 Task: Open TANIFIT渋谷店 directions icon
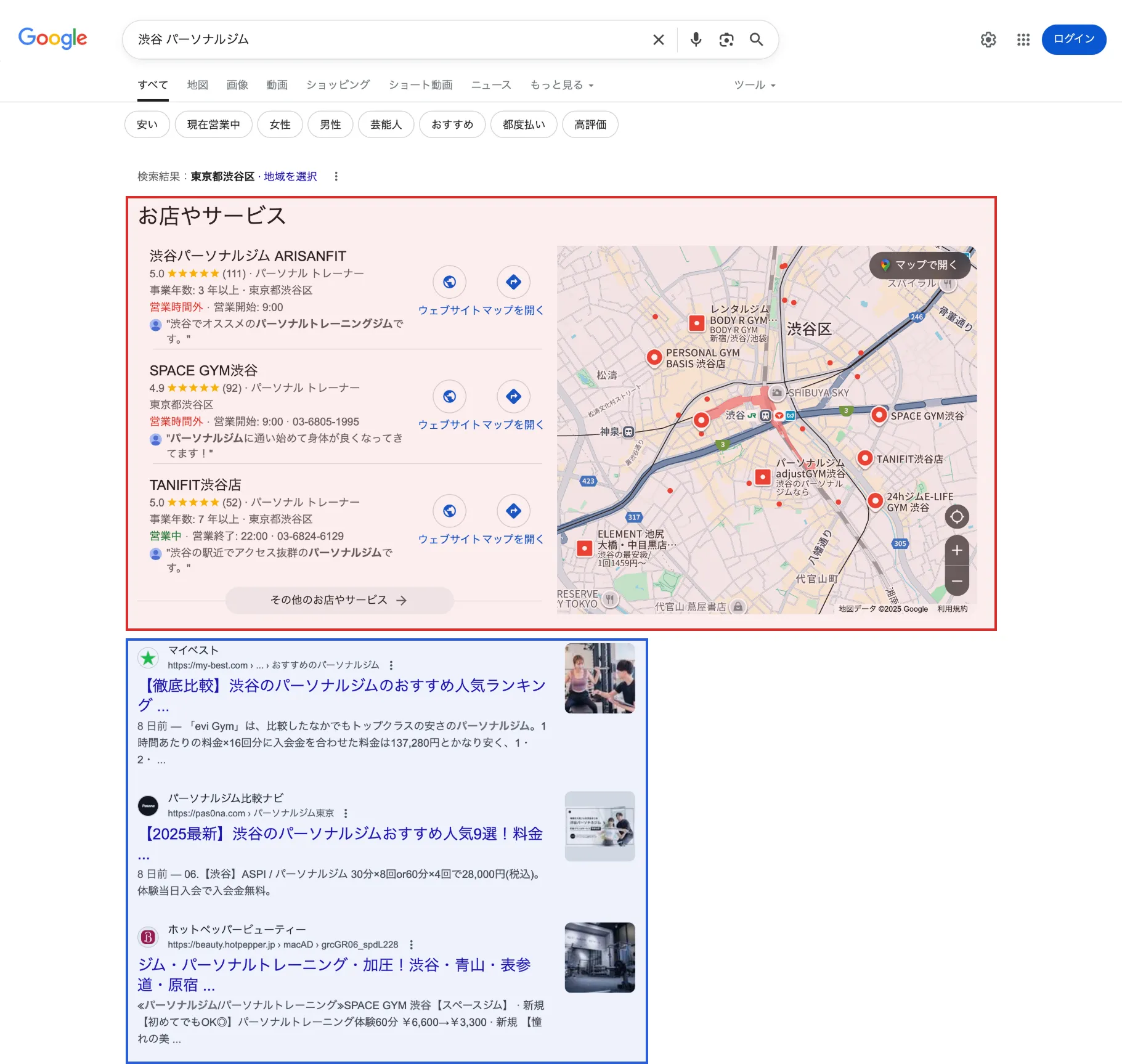click(x=514, y=511)
